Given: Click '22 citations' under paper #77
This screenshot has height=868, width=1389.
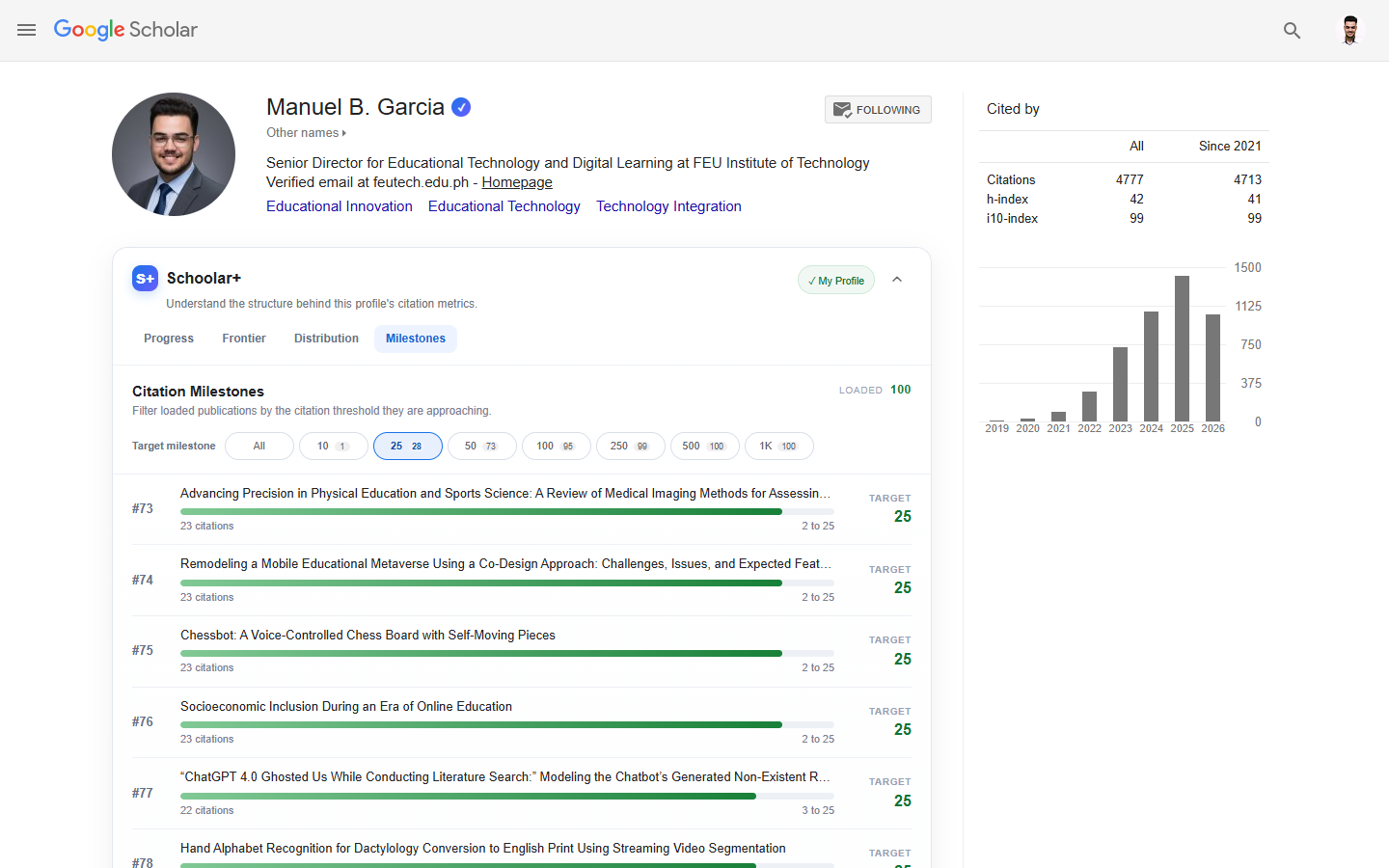Looking at the screenshot, I should click(x=207, y=810).
